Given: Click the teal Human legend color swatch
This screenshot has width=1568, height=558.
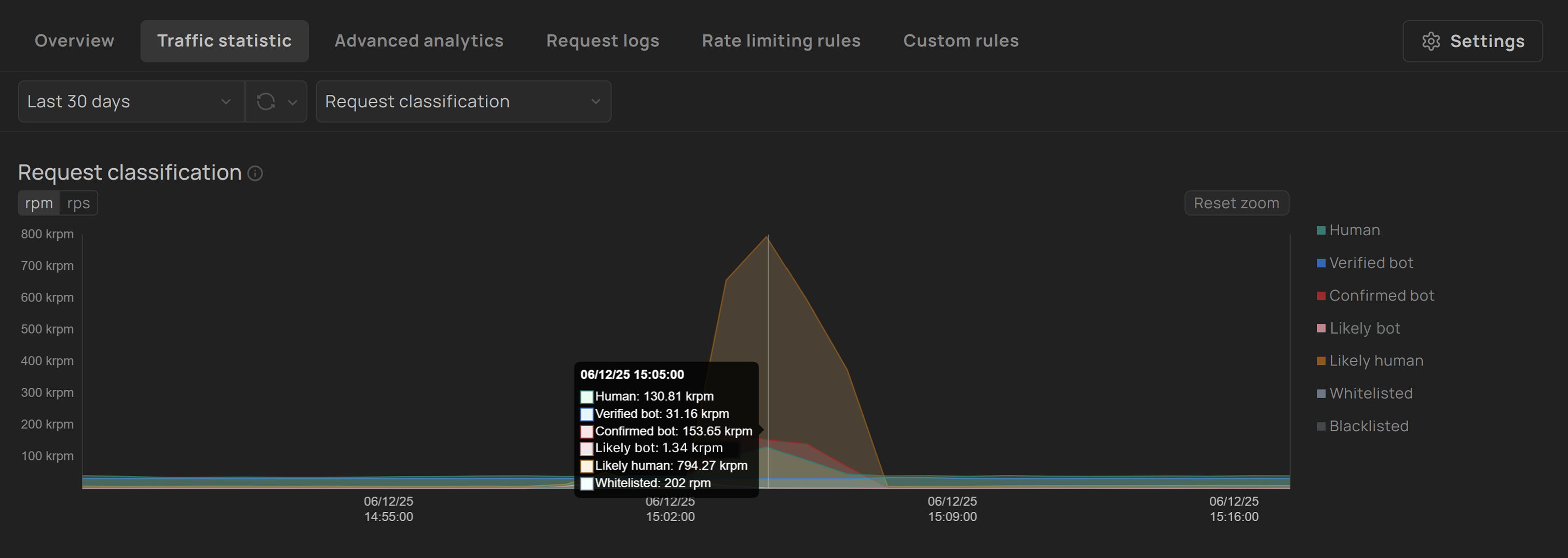Looking at the screenshot, I should [1321, 230].
